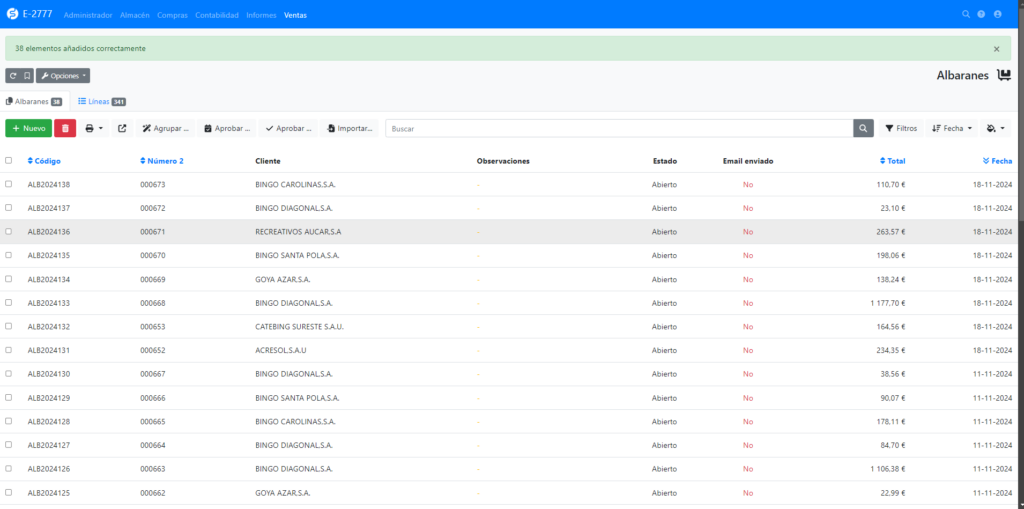
Task: Click the bookmark icon button
Action: click(27, 75)
